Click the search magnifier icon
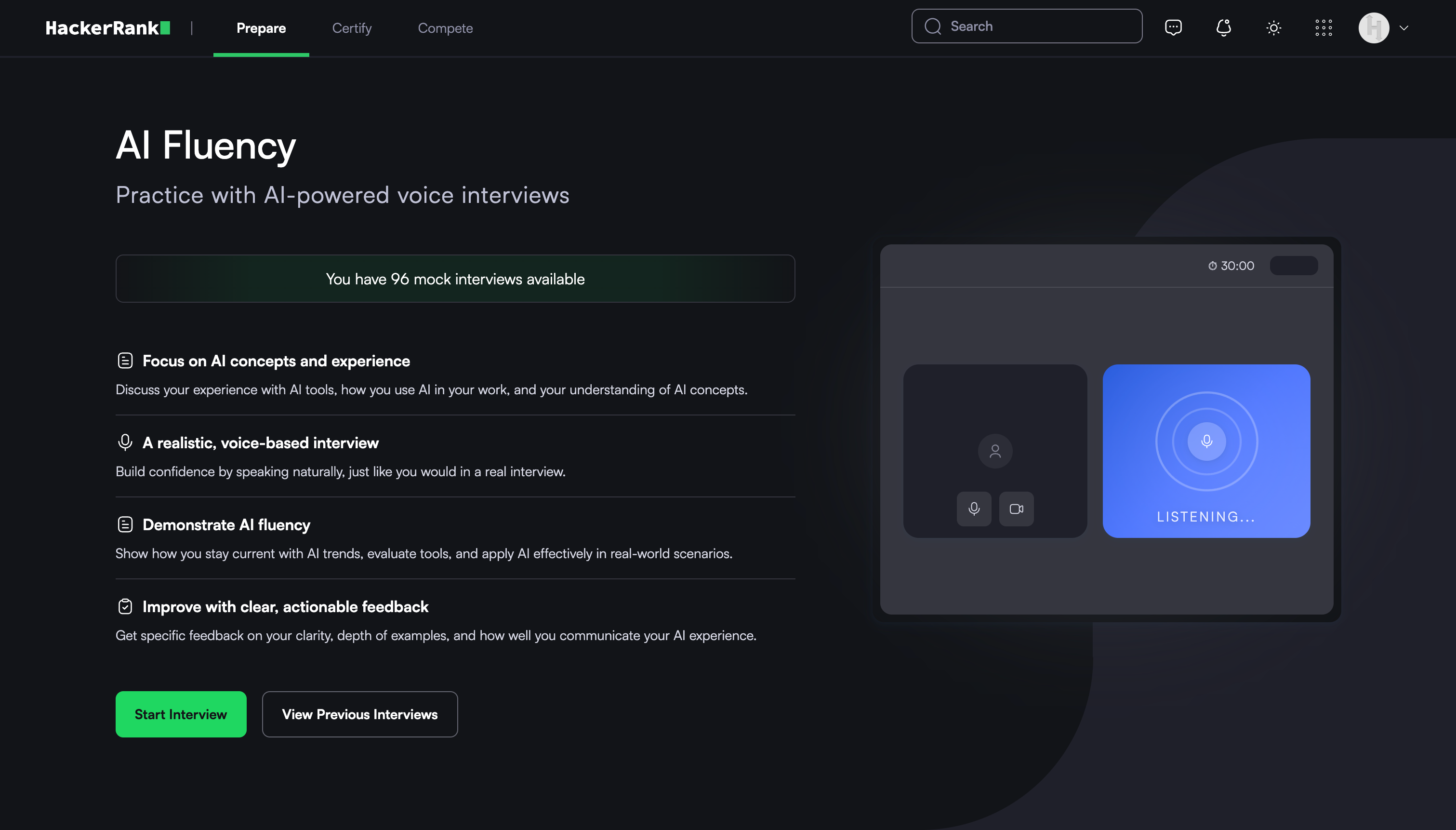1456x830 pixels. pyautogui.click(x=932, y=26)
